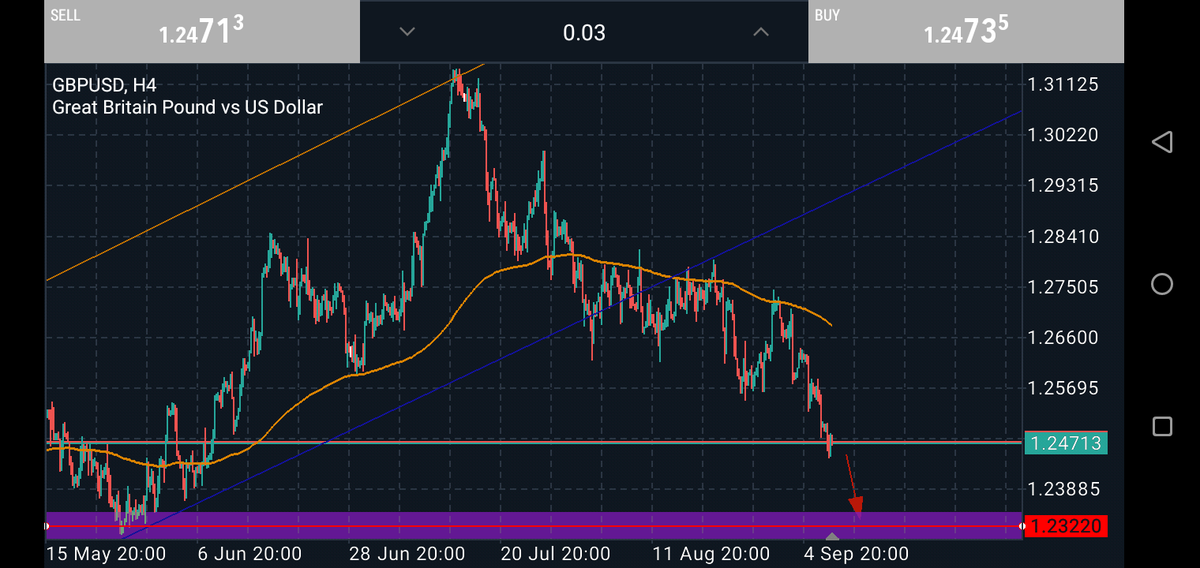Screen dimensions: 1200x568
Task: Select price axis label 1.26600
Action: click(x=1063, y=338)
